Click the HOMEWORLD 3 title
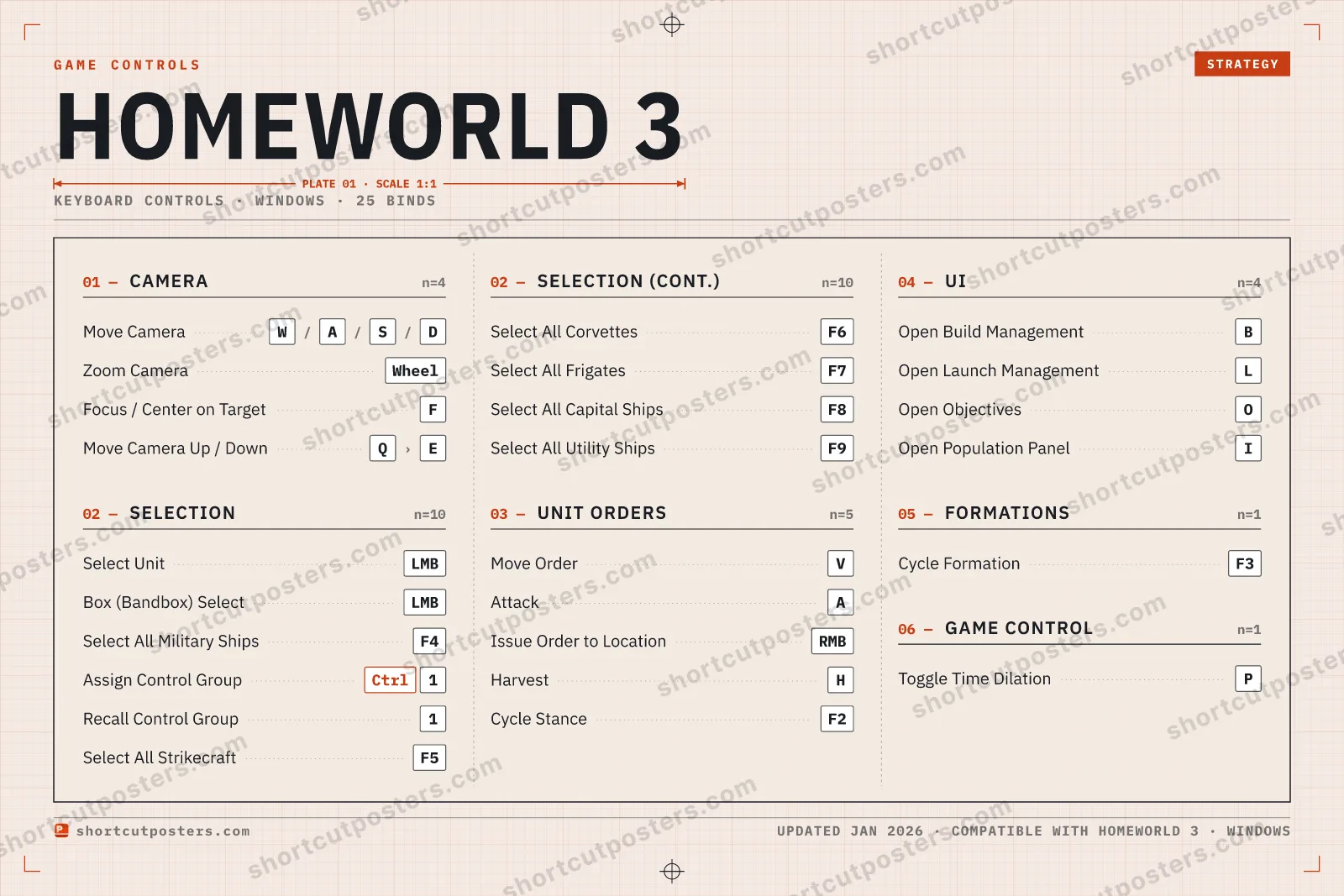The height and width of the screenshot is (896, 1344). click(370, 126)
